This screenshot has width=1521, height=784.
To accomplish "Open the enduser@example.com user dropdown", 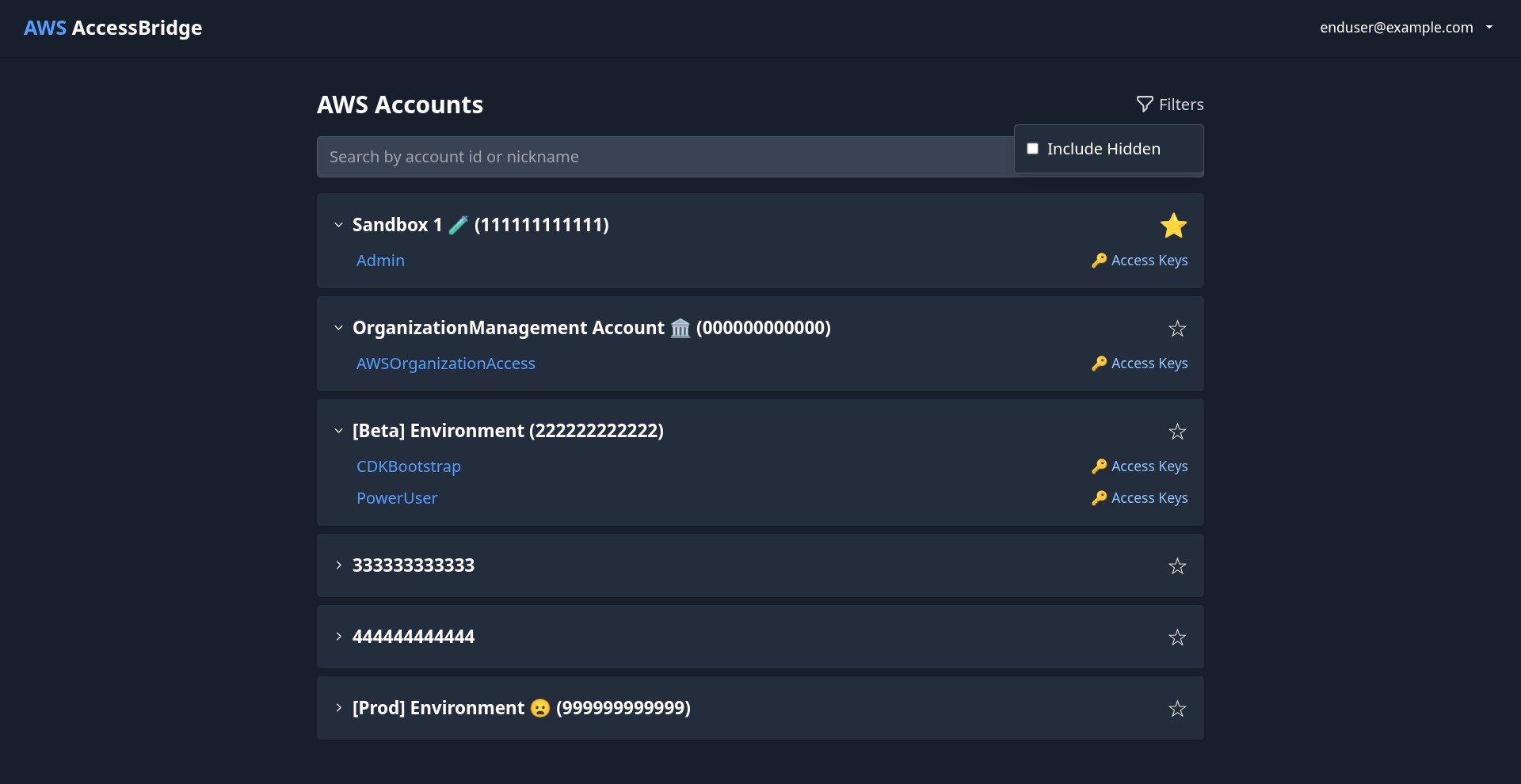I will [1406, 28].
